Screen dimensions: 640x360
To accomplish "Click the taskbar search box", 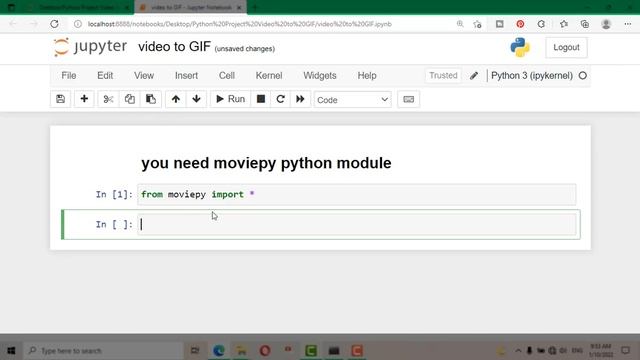I will click(x=104, y=351).
